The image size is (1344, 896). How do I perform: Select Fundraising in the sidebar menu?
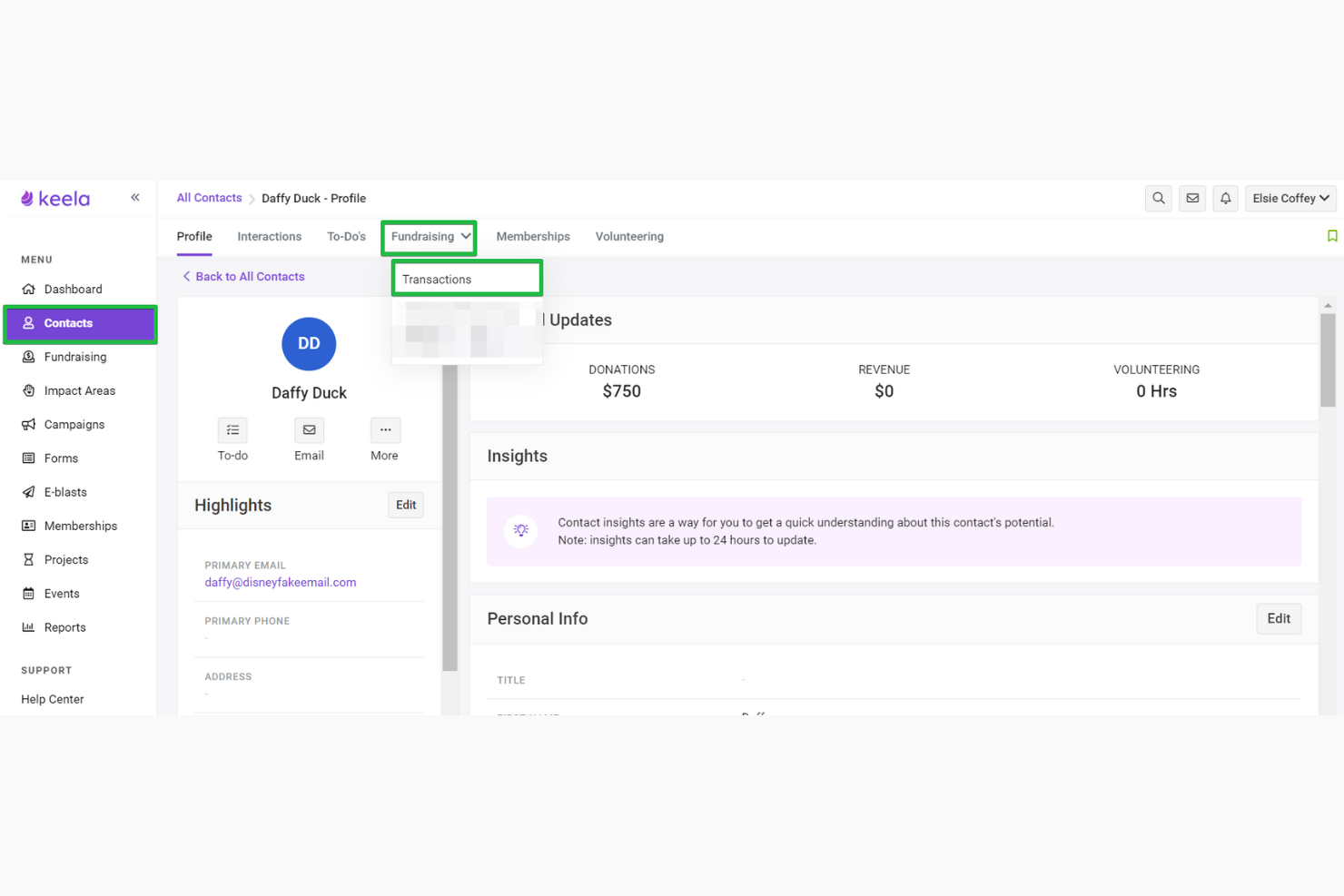[74, 357]
